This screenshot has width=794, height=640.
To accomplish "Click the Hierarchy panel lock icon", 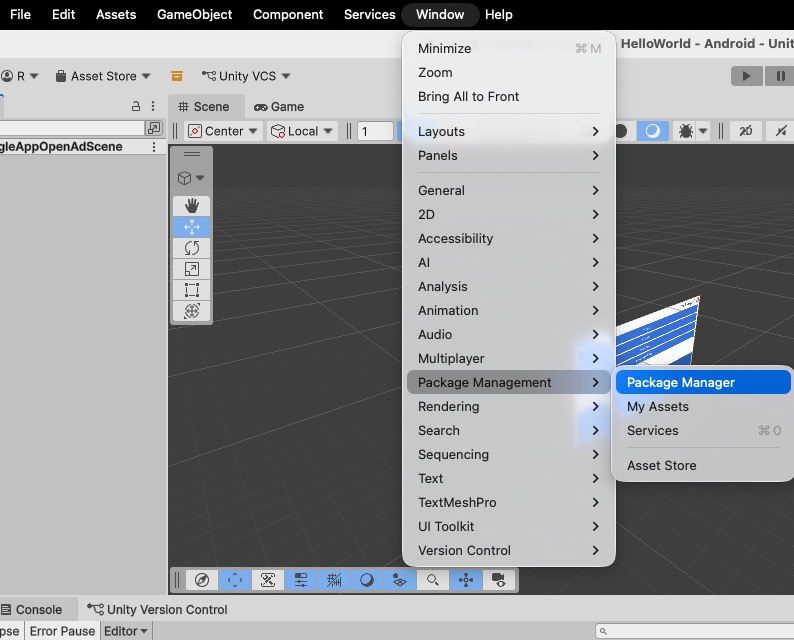I will (x=136, y=106).
